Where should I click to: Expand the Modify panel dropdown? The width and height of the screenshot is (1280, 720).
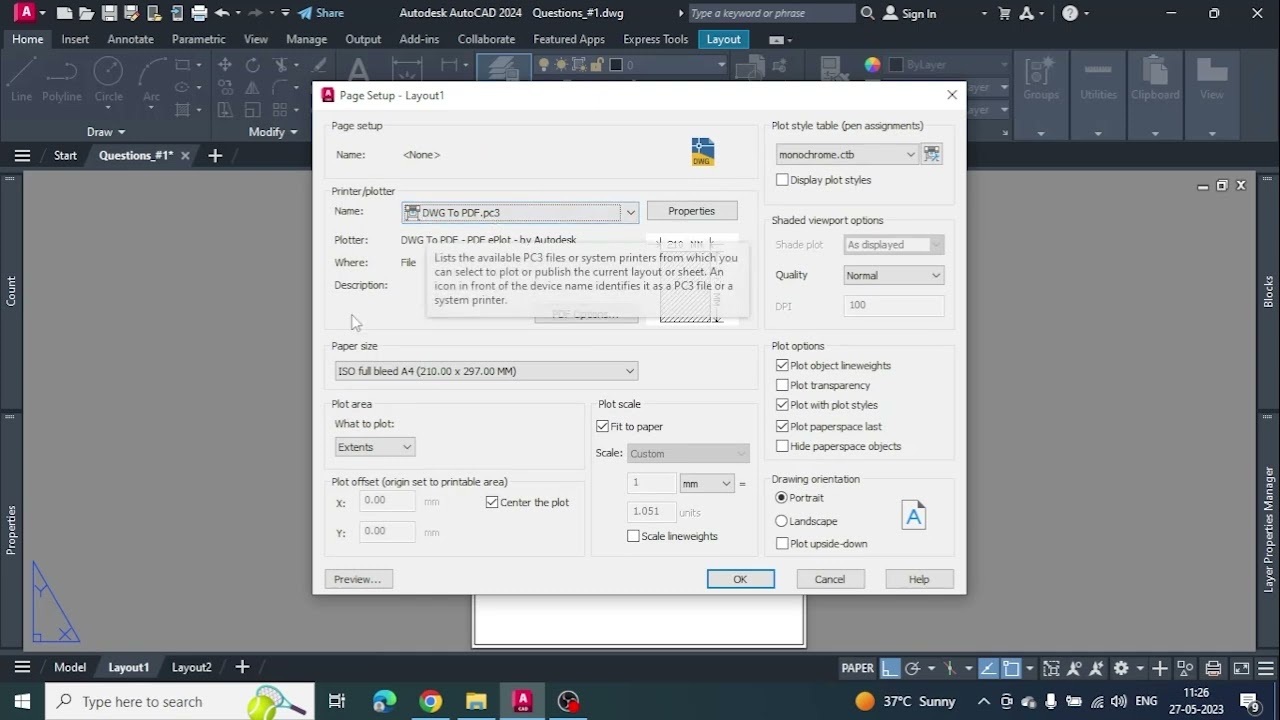click(x=273, y=132)
